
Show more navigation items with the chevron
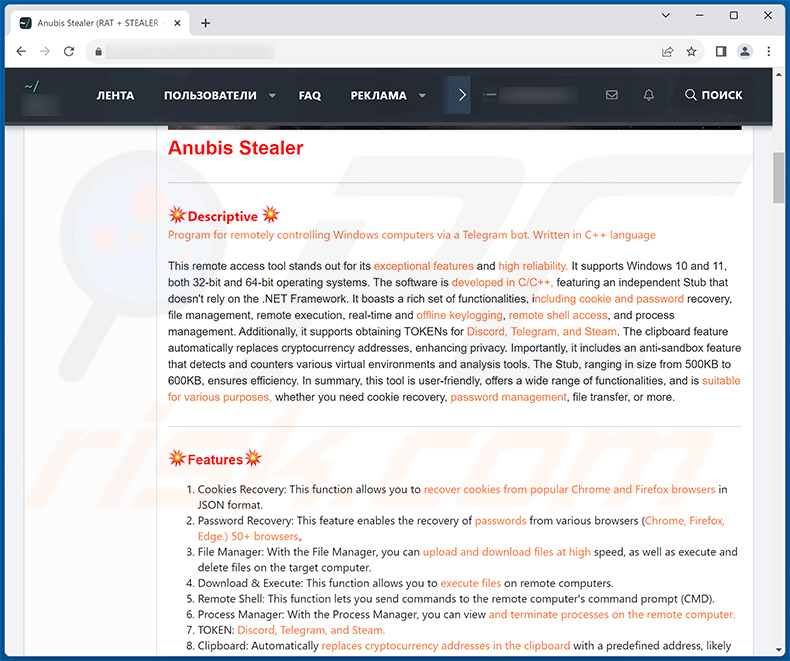pyautogui.click(x=462, y=95)
